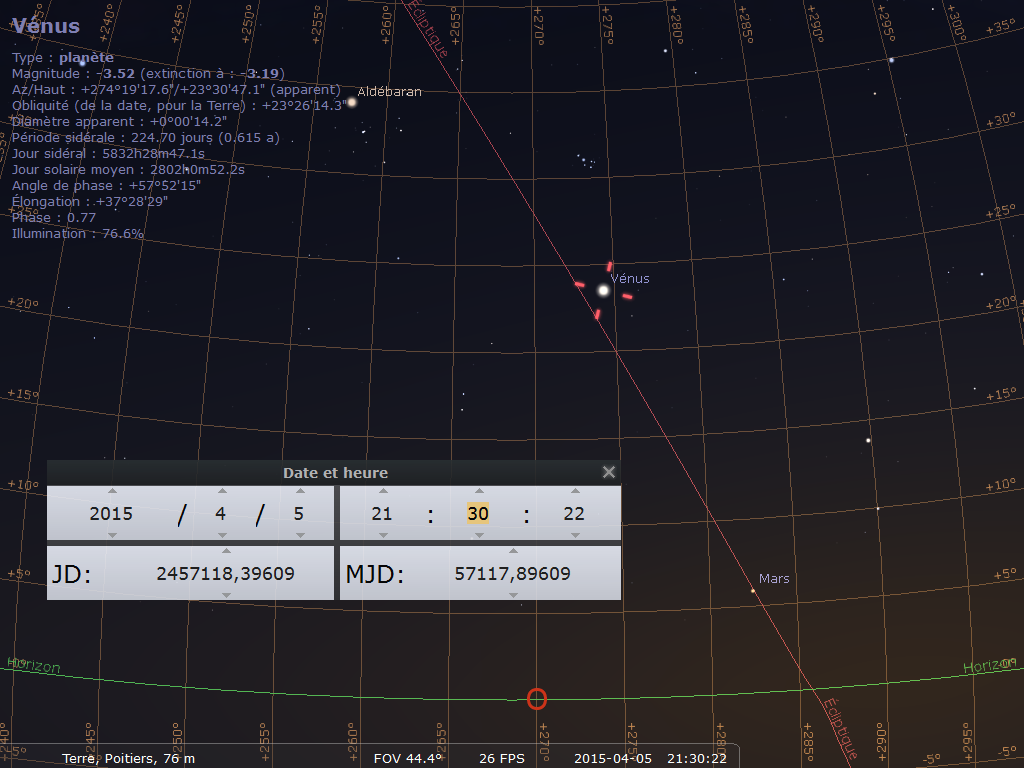1024x768 pixels.
Task: Select the highlighted minutes field 30
Action: pos(478,514)
